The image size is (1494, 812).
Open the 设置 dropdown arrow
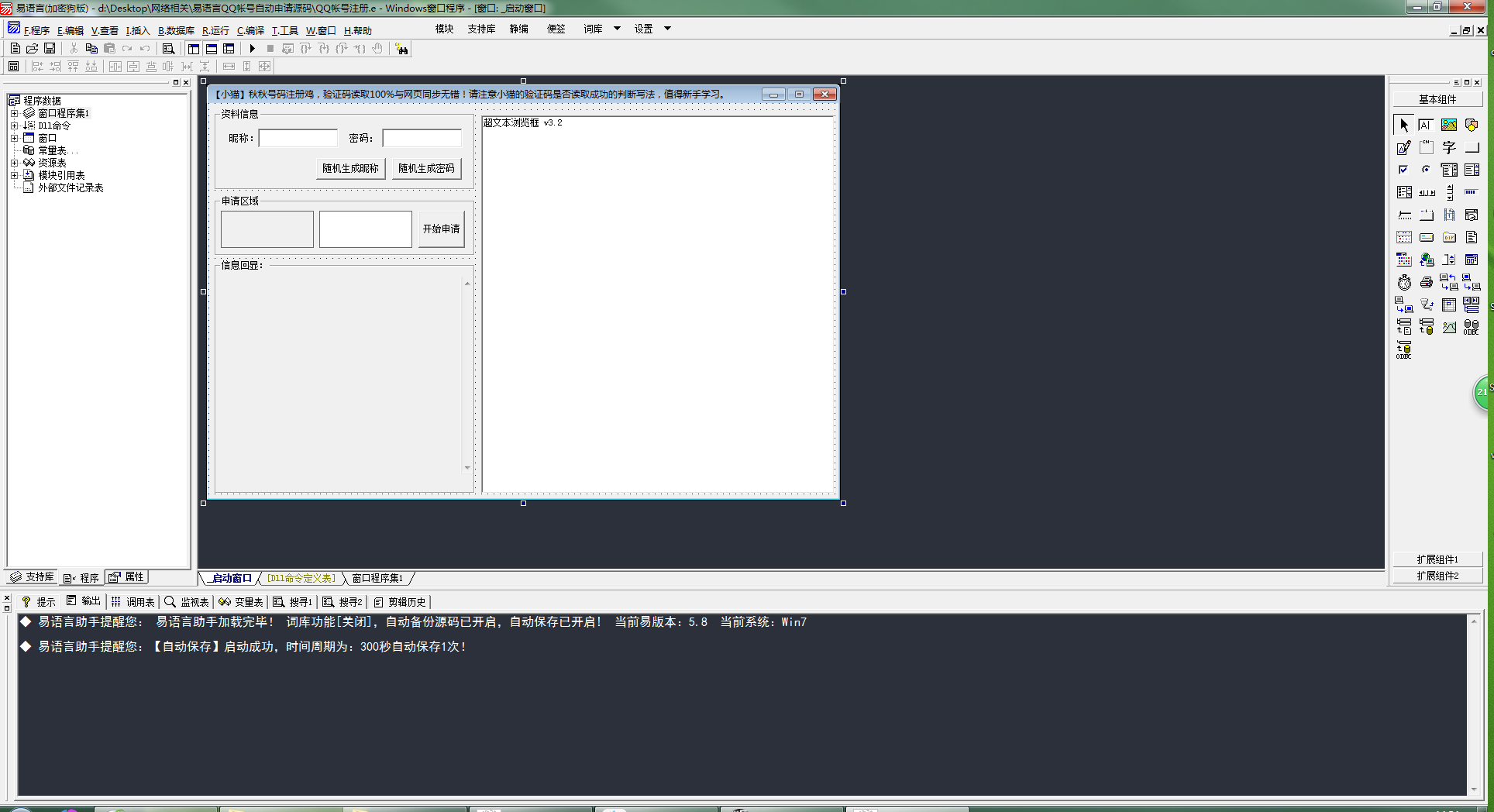click(667, 29)
